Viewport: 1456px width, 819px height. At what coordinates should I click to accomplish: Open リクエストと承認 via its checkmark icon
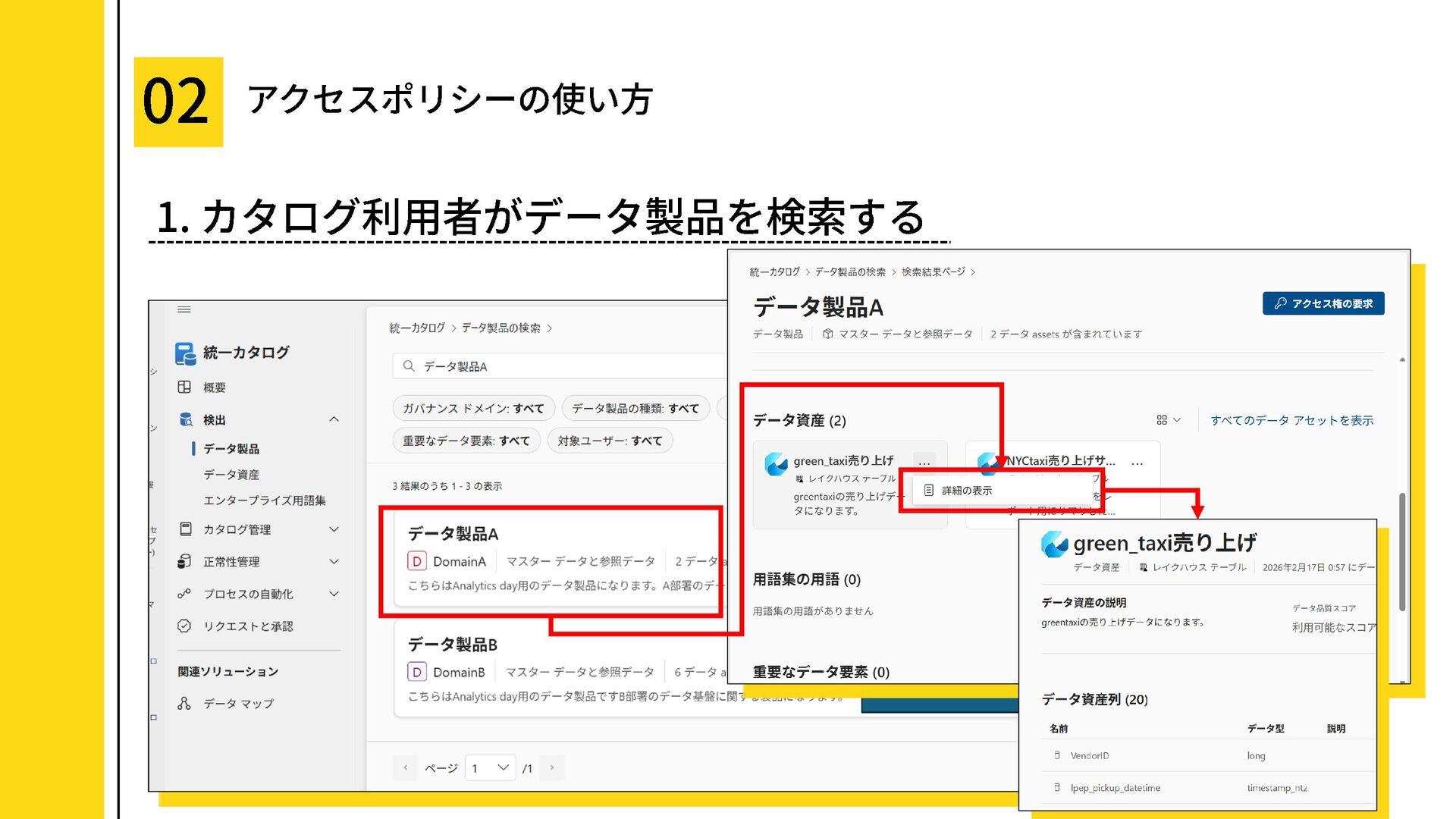point(184,626)
